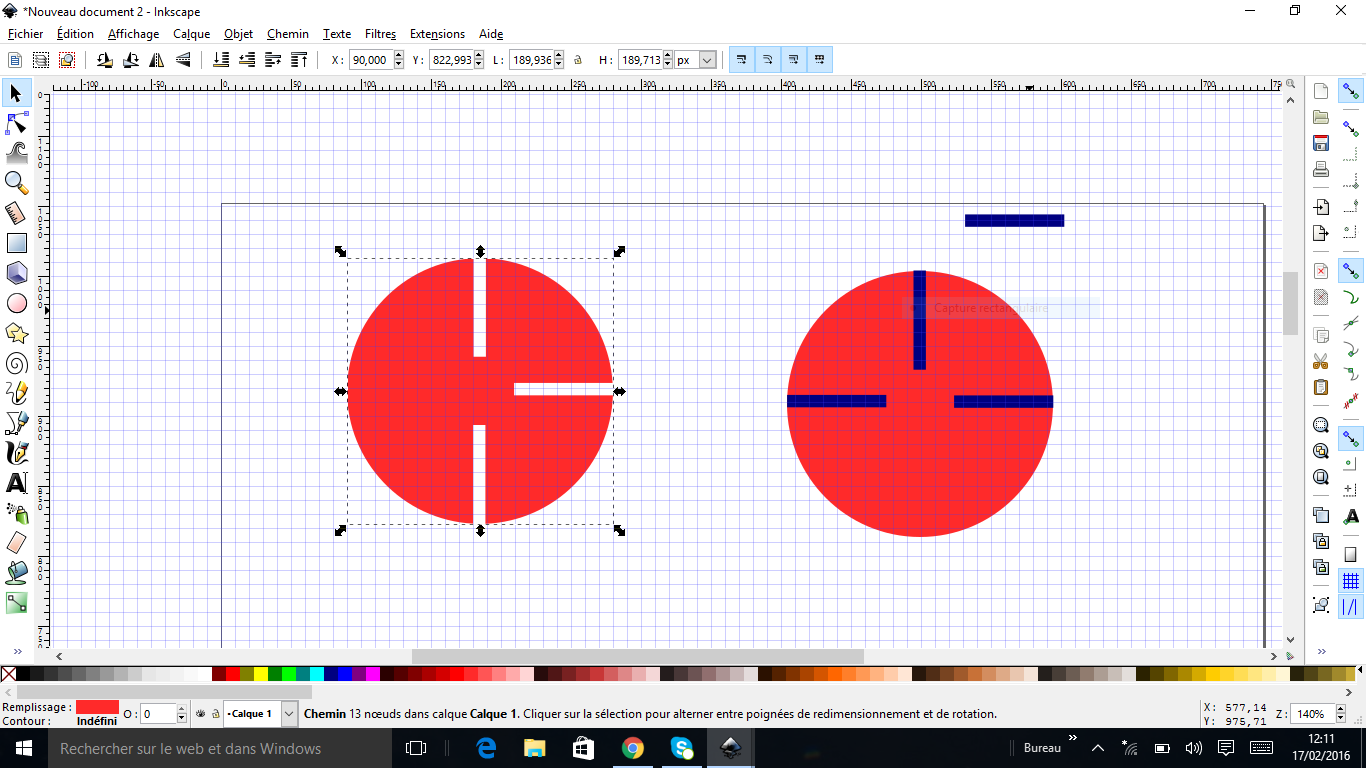1366x768 pixels.
Task: Rotate selection 90° counter-clockwise
Action: 104,60
